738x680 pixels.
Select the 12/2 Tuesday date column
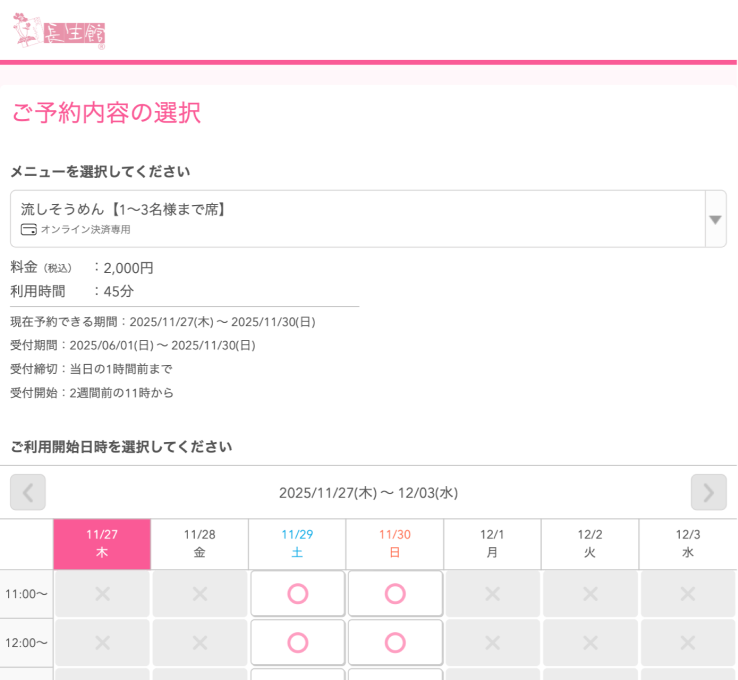(x=590, y=544)
